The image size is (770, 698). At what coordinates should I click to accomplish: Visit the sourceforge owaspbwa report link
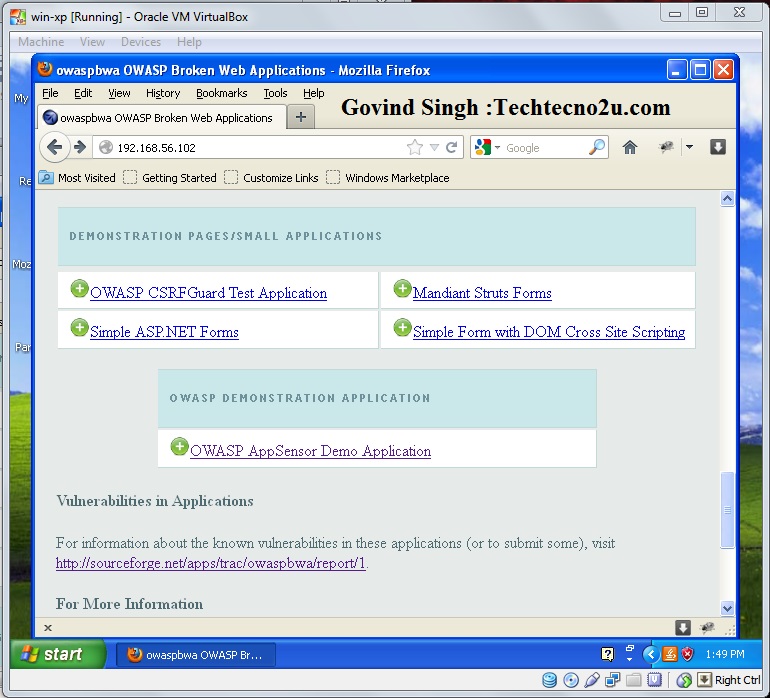(x=211, y=563)
